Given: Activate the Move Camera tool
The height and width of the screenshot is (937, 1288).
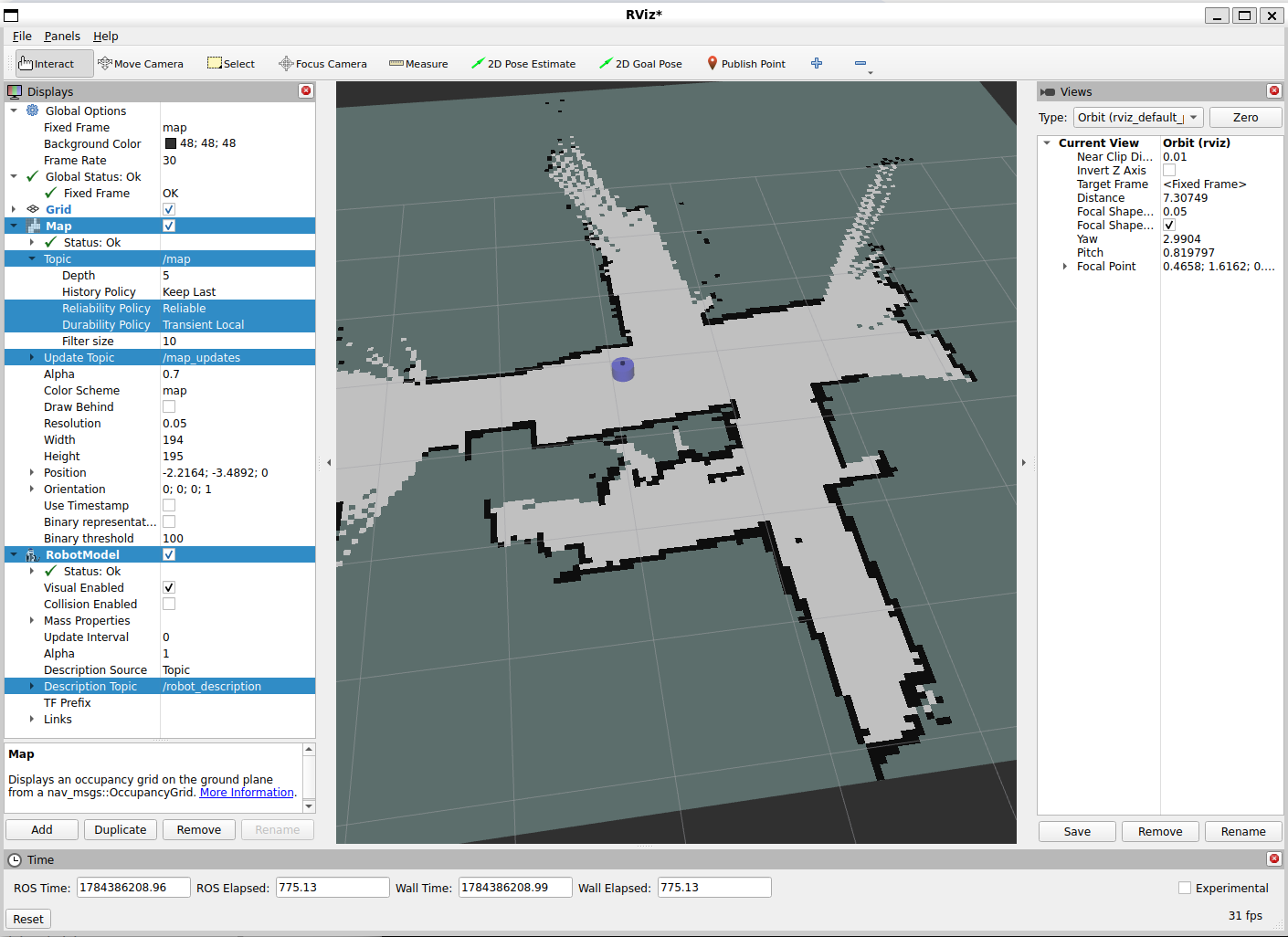Looking at the screenshot, I should pos(141,64).
